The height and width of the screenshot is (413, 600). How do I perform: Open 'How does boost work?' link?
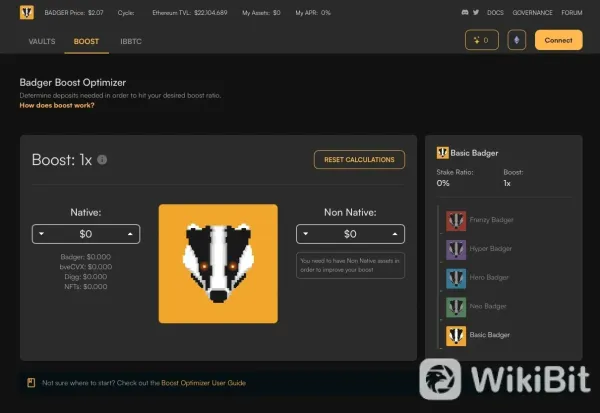pyautogui.click(x=57, y=105)
